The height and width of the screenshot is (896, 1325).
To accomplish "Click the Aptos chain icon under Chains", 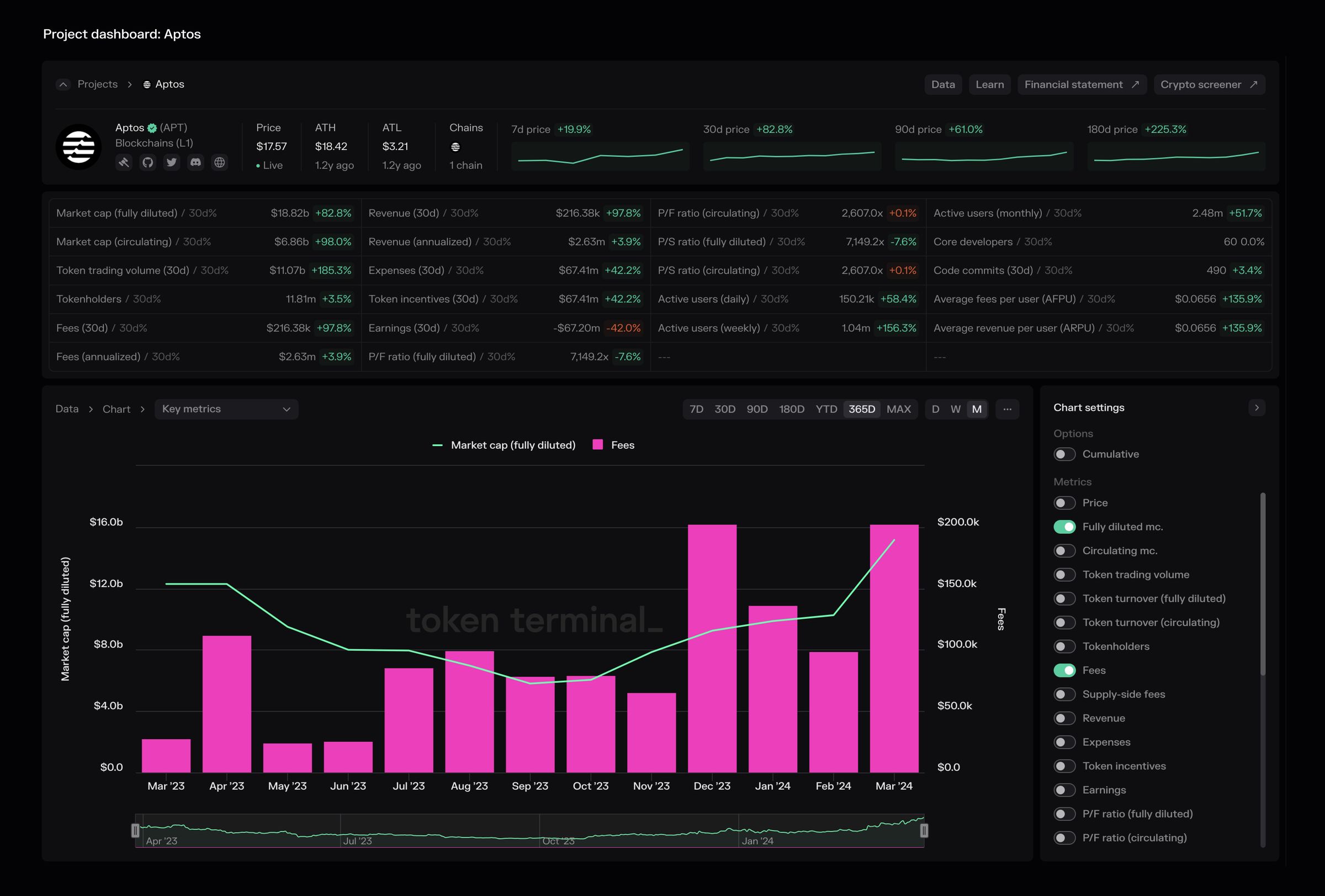I will tap(455, 147).
